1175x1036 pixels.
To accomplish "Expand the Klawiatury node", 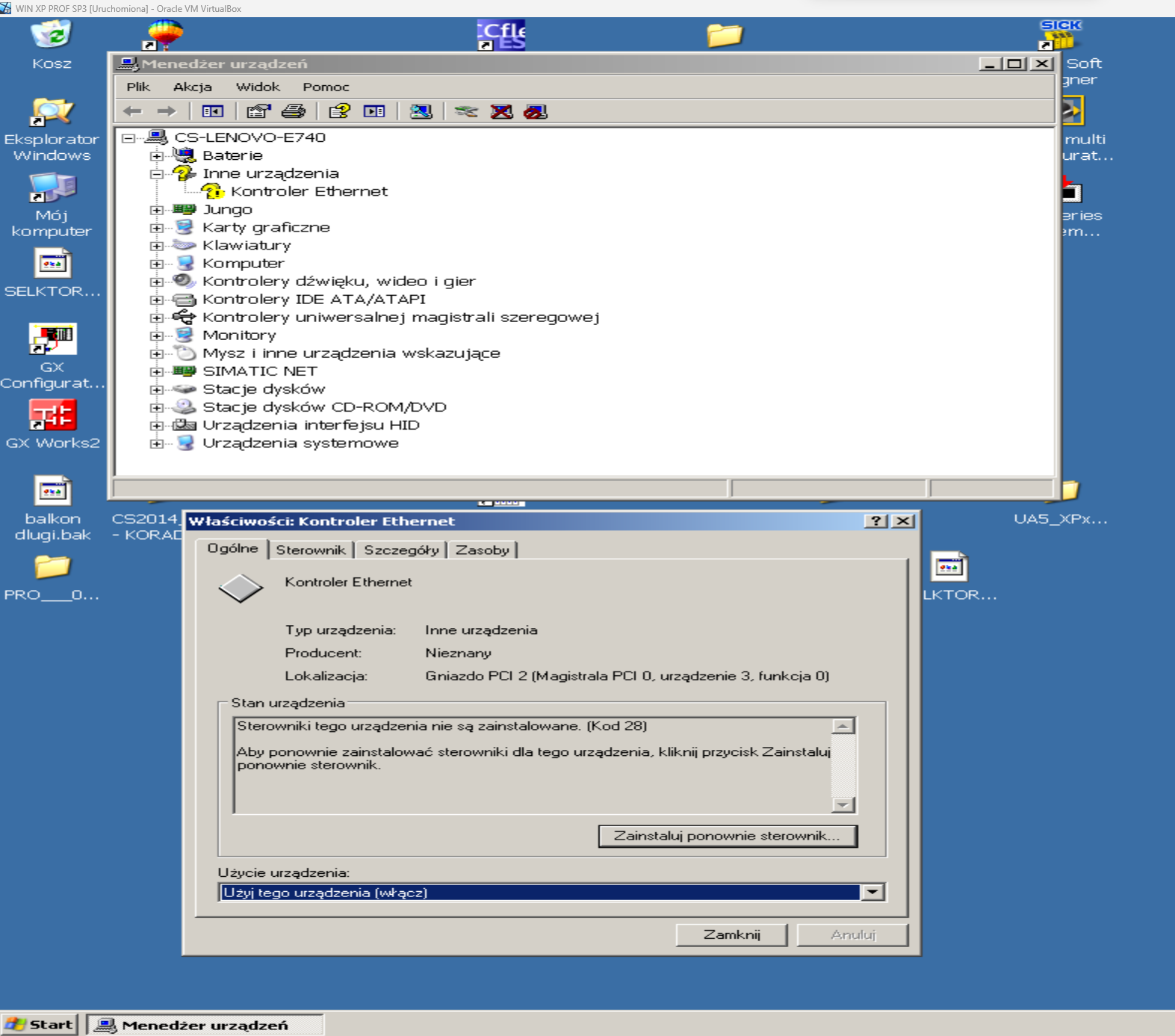I will [x=156, y=246].
